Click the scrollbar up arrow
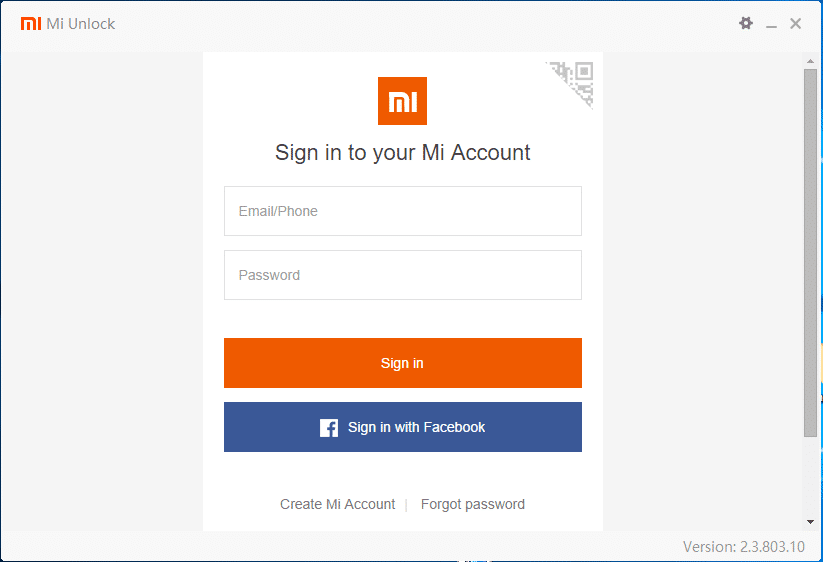 coord(810,61)
